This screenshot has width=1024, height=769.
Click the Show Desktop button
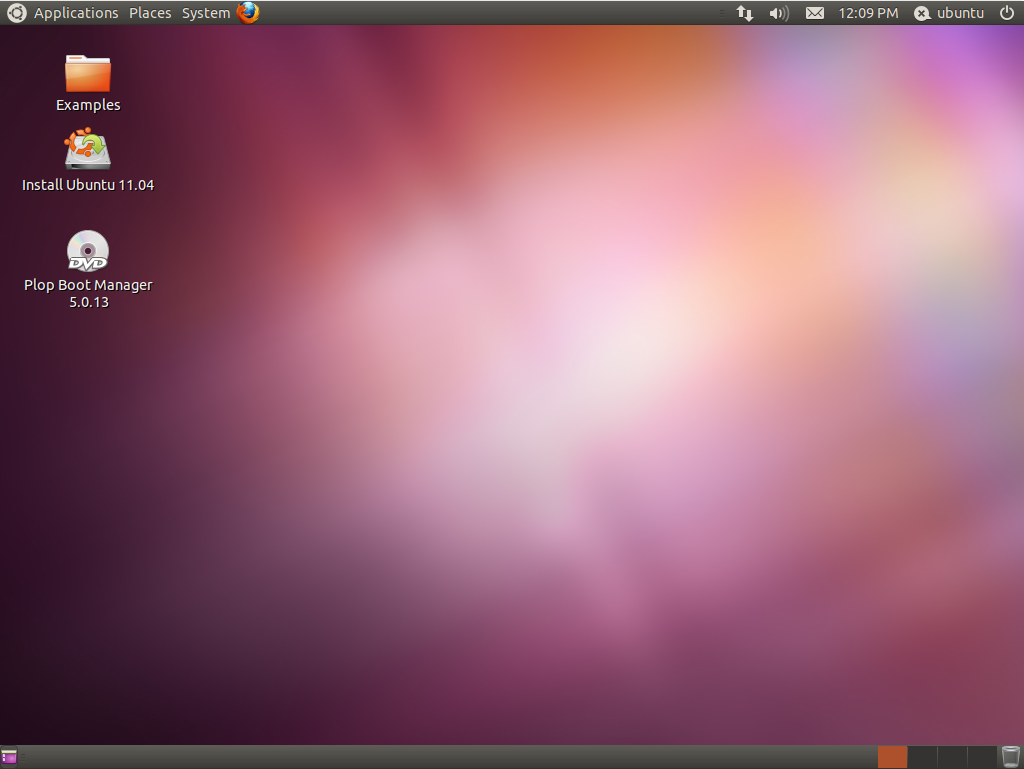tap(9, 757)
